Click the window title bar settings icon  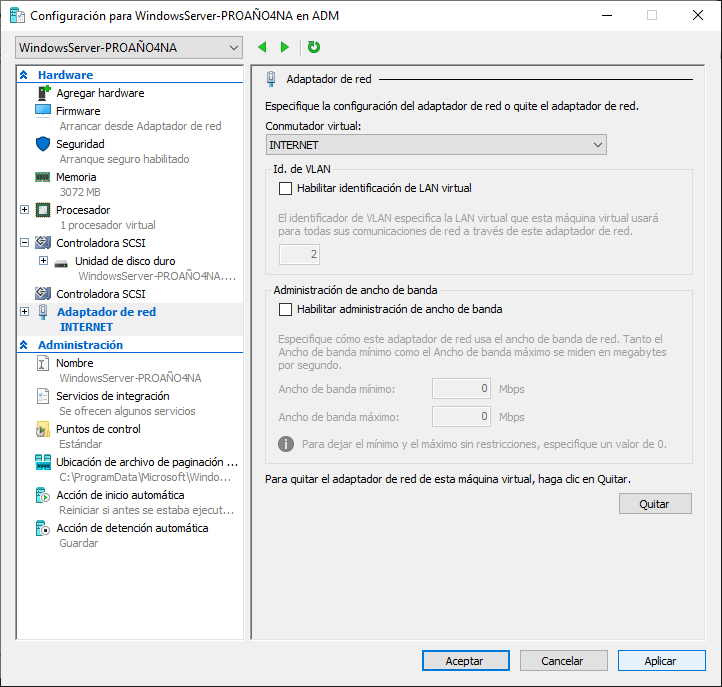pyautogui.click(x=17, y=15)
